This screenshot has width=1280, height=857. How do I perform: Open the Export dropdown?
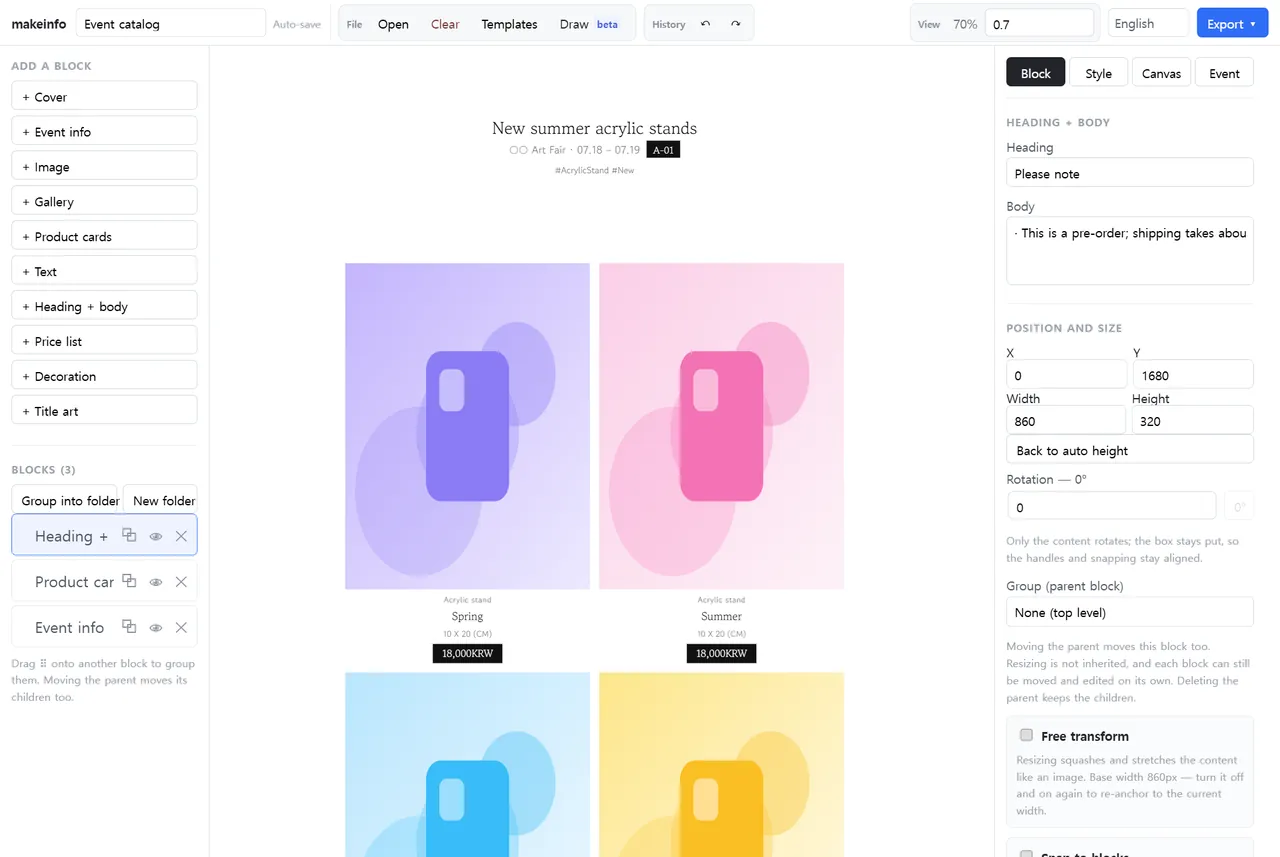click(1232, 24)
